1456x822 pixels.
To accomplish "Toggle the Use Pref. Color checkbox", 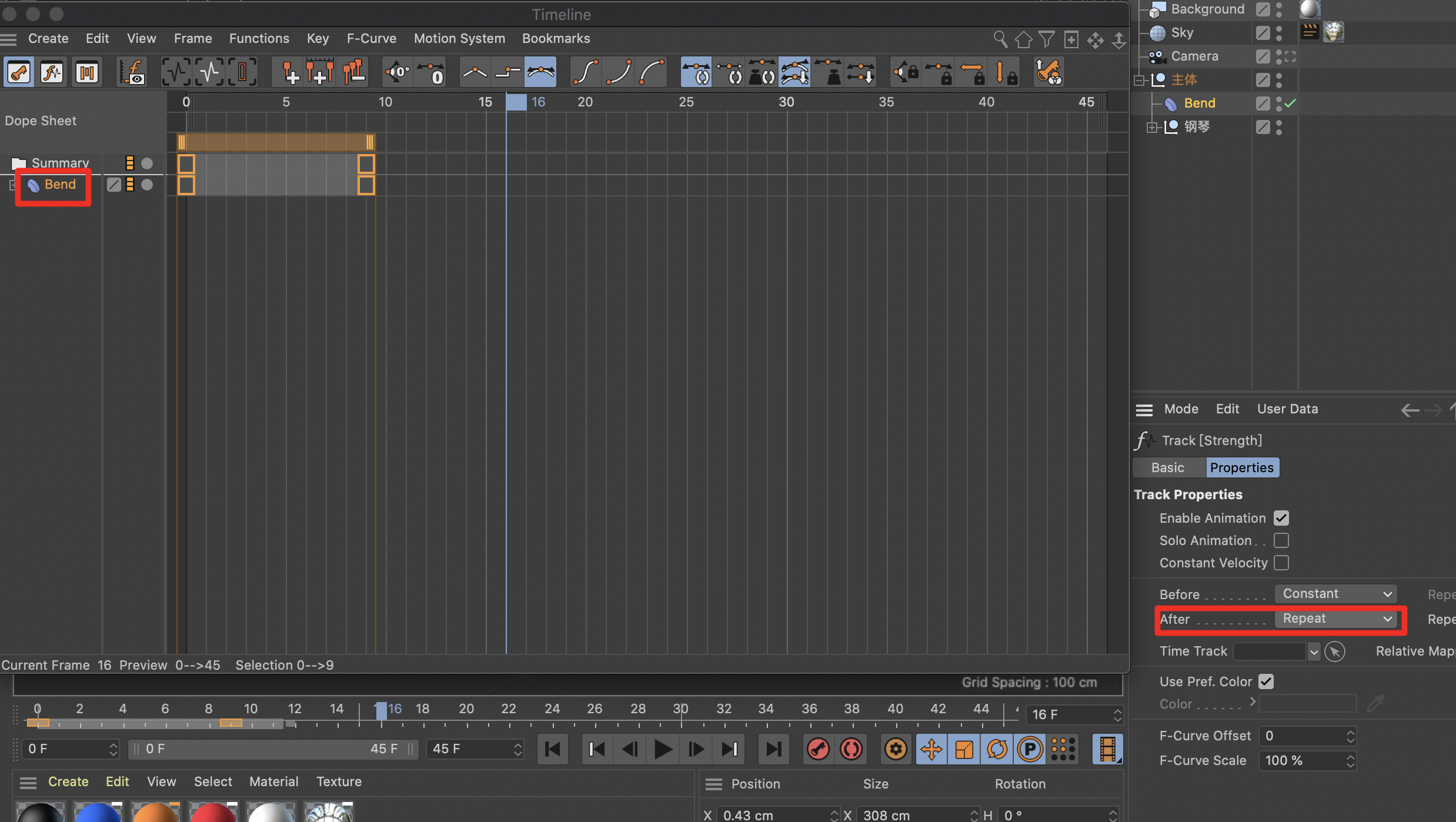I will click(1266, 681).
